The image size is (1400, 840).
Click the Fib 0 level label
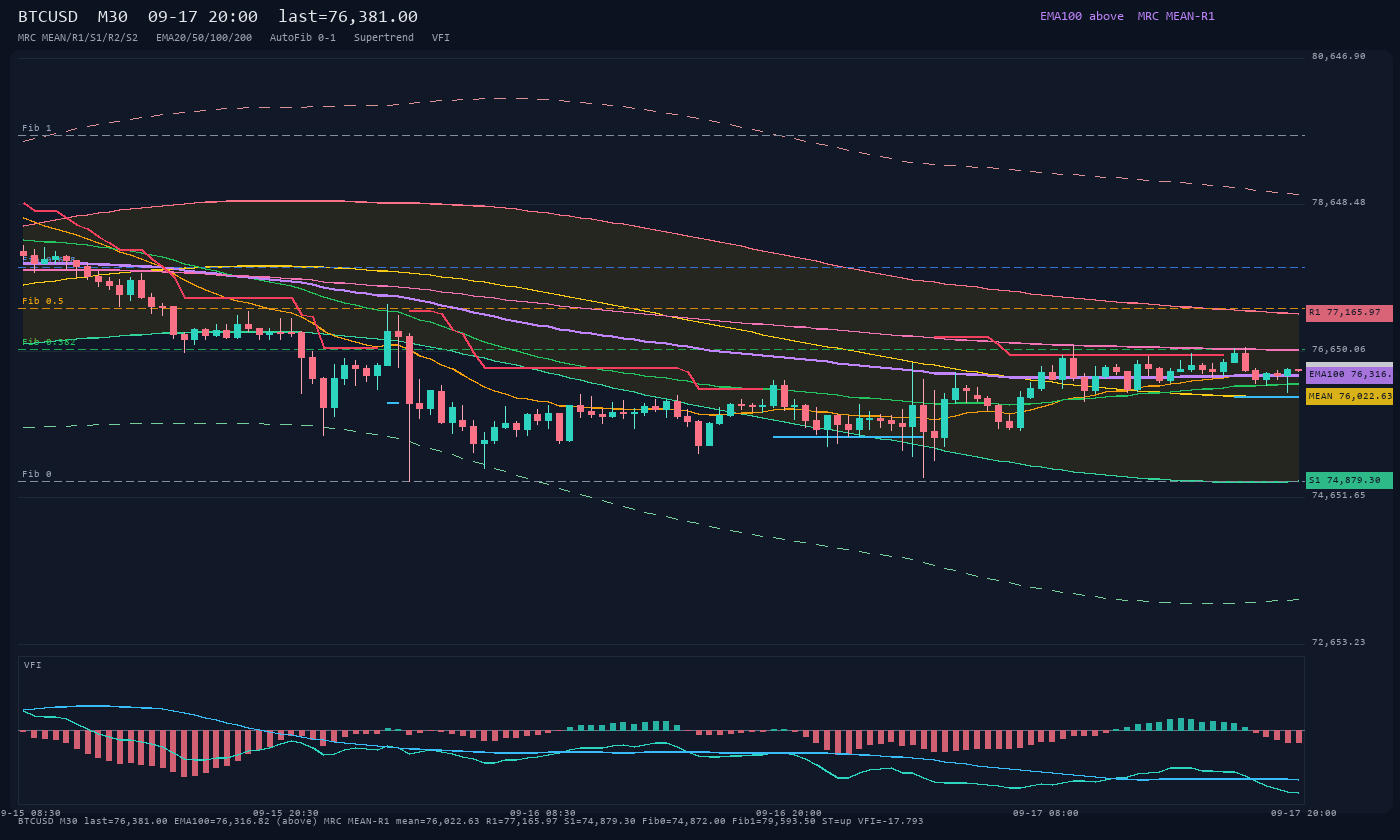pos(37,474)
